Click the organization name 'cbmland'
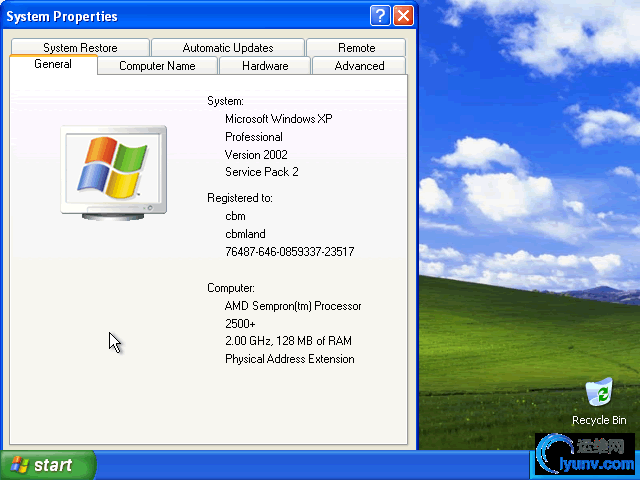This screenshot has width=640, height=480. coord(245,234)
